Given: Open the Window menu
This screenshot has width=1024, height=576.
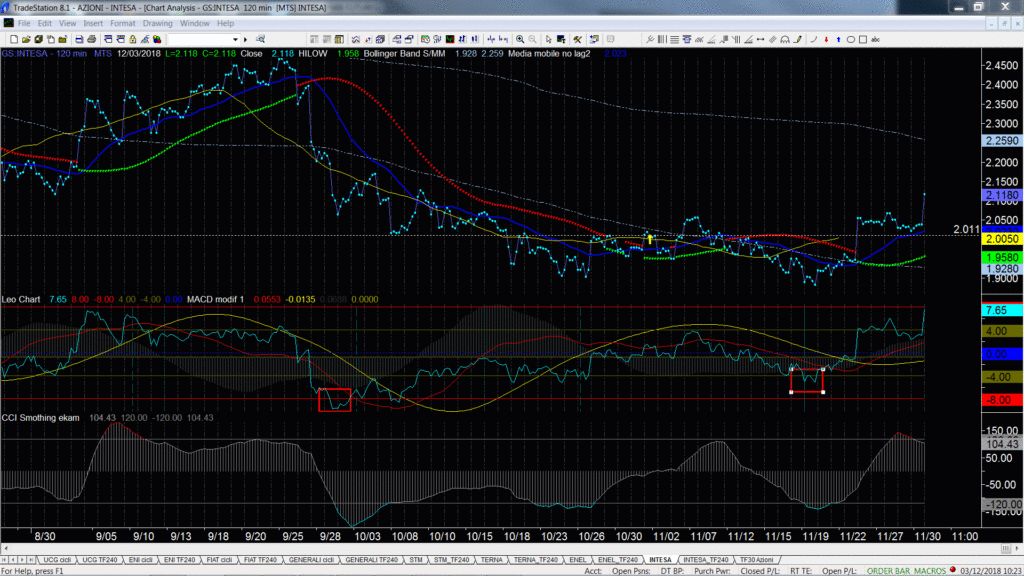Looking at the screenshot, I should coord(195,24).
